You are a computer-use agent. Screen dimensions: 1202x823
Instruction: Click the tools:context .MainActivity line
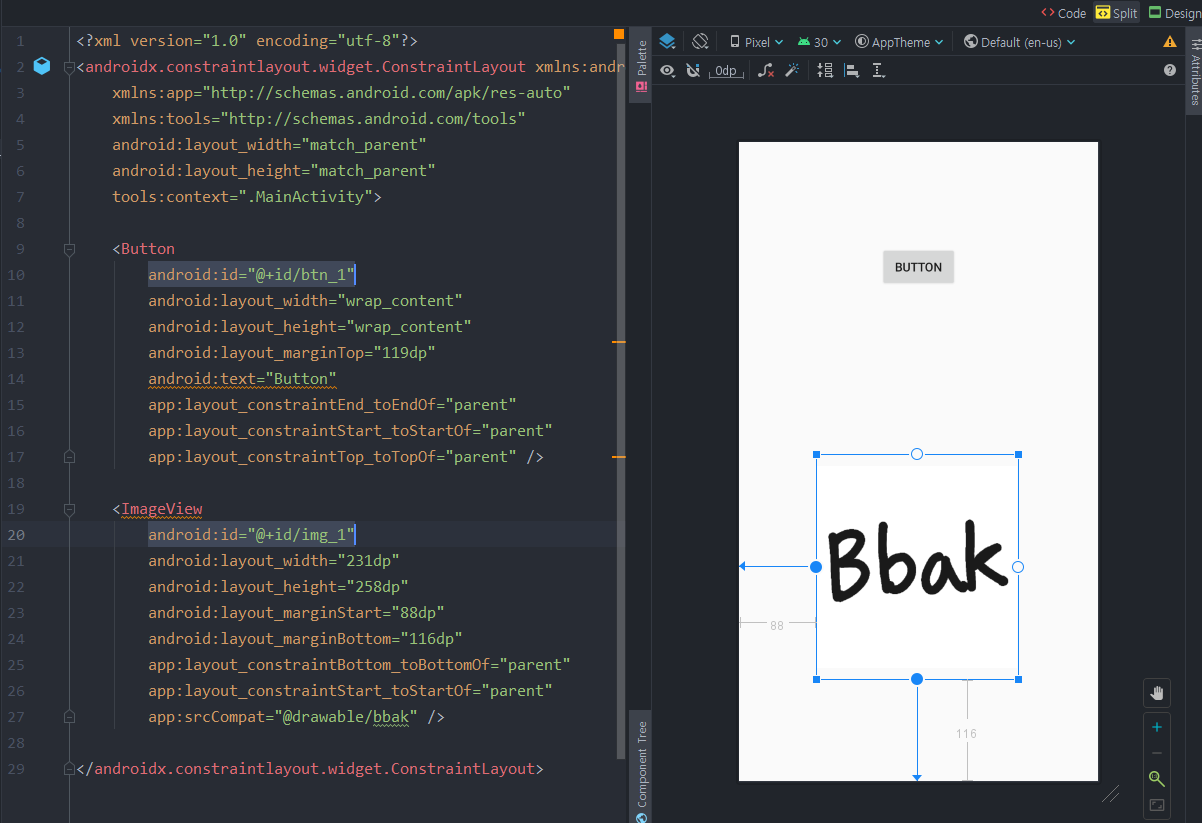coord(247,197)
